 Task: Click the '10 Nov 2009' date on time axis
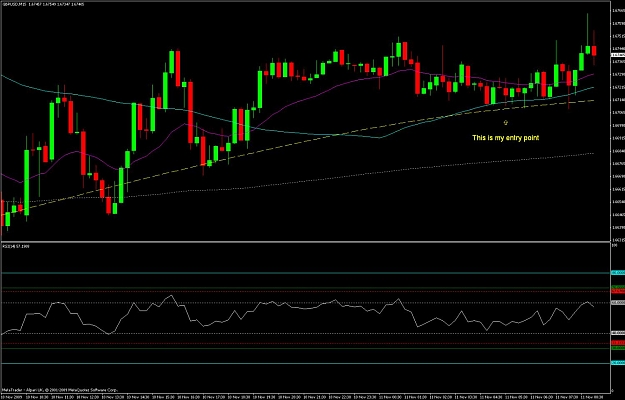click(x=11, y=397)
